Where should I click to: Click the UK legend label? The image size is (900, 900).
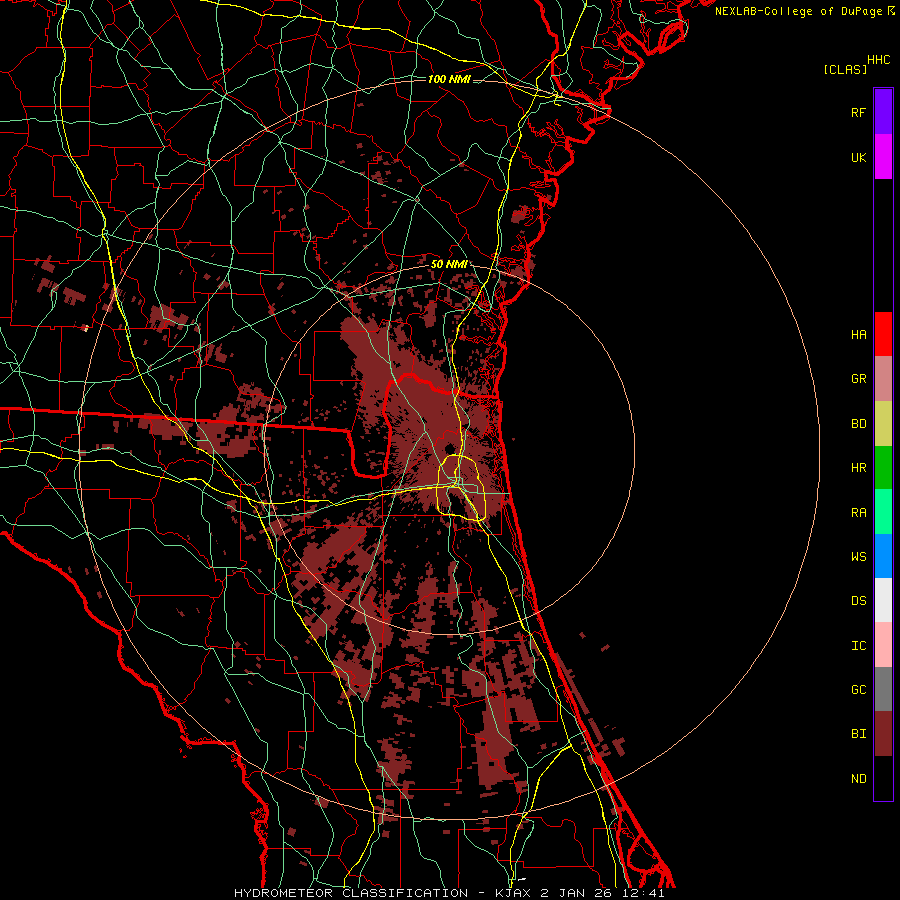click(858, 157)
